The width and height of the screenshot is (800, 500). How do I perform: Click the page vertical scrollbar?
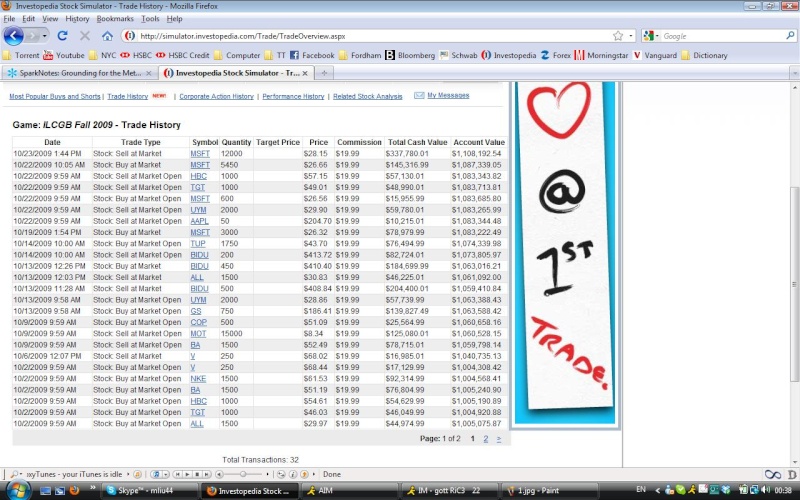click(794, 284)
